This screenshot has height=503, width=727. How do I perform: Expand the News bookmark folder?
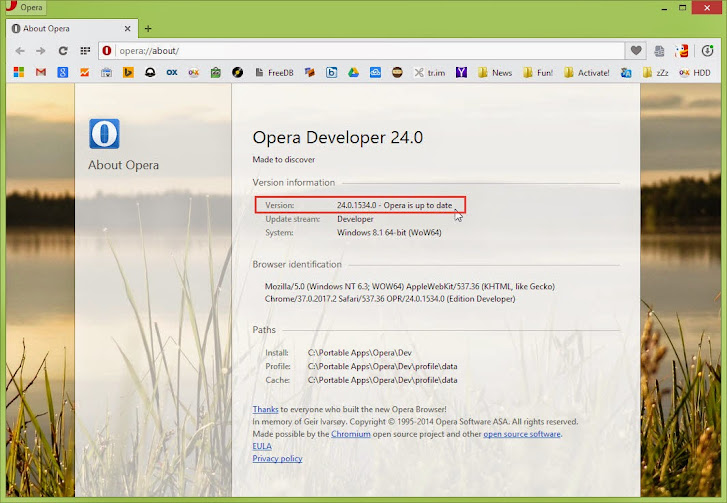coord(495,72)
